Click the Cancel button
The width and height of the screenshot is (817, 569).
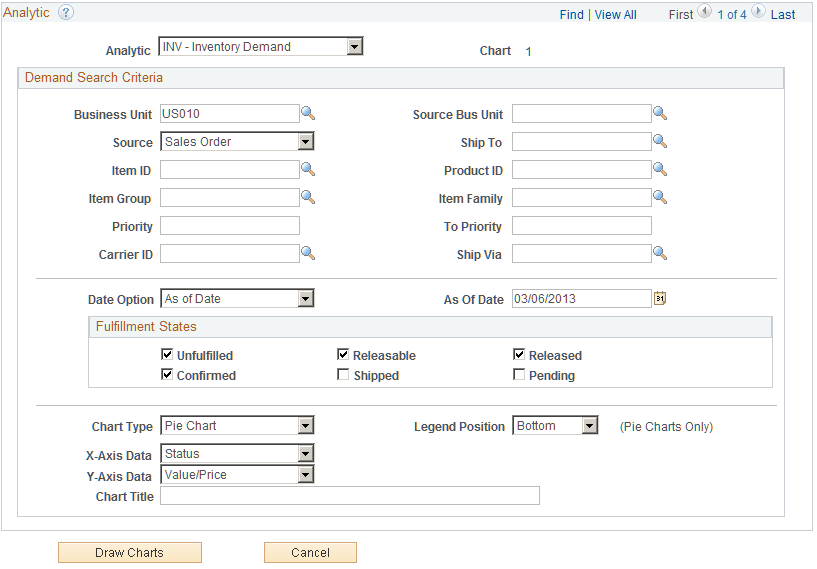pyautogui.click(x=311, y=552)
